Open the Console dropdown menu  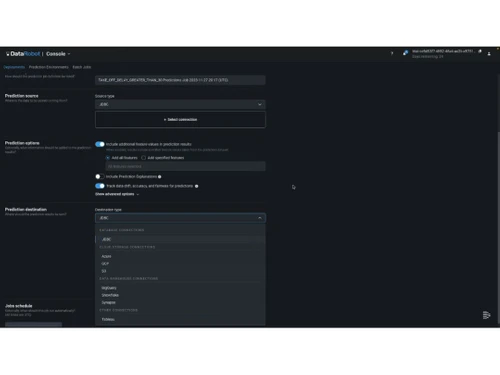coord(58,54)
